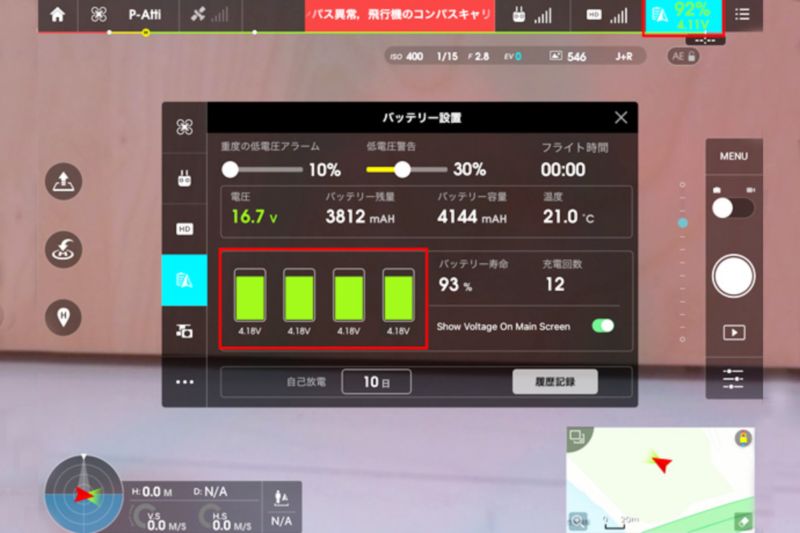Toggle Show Voltage On Main Screen
The height and width of the screenshot is (533, 800).
[602, 326]
